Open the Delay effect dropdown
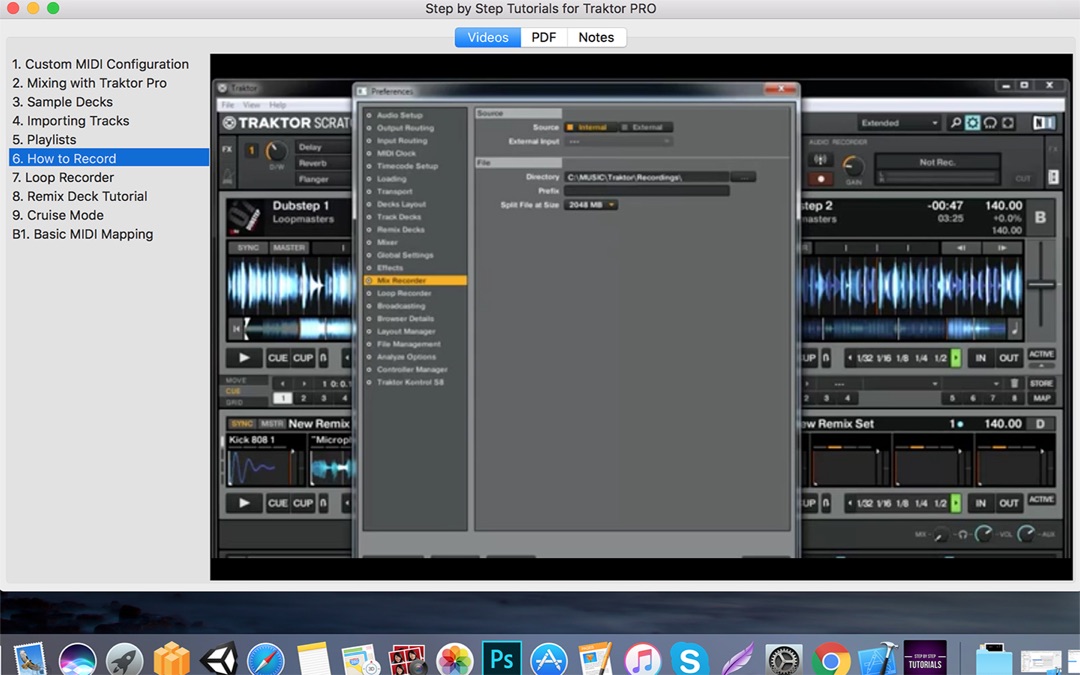Image resolution: width=1080 pixels, height=675 pixels. pos(323,147)
